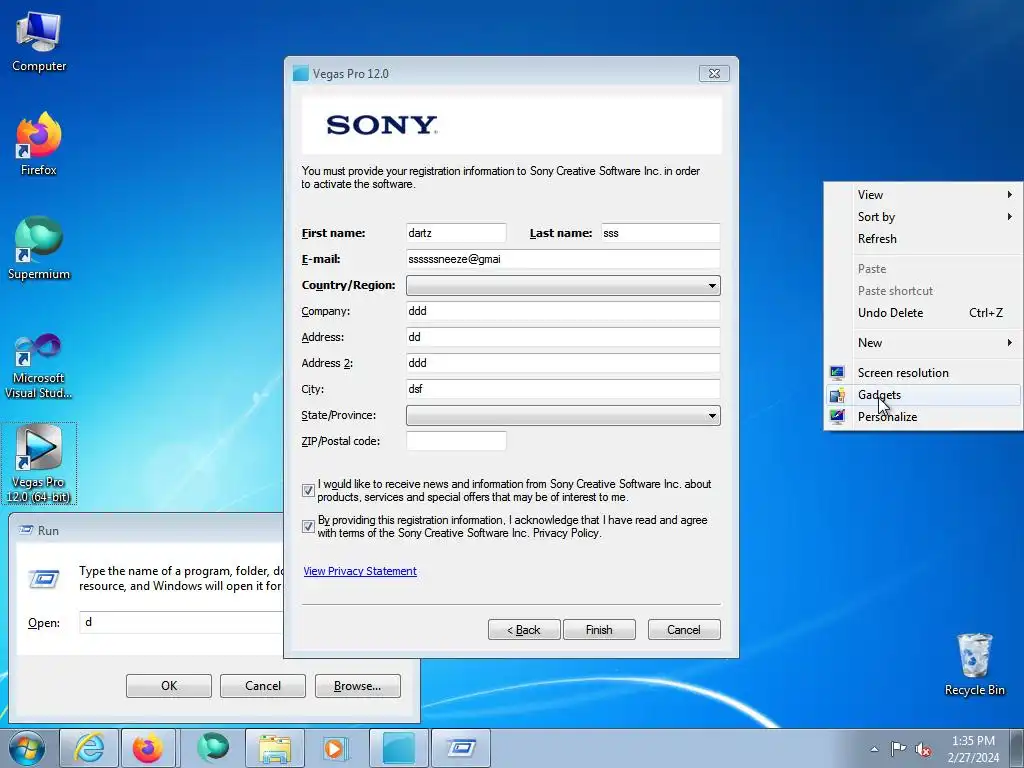Image resolution: width=1024 pixels, height=768 pixels.
Task: Click the Open field in Run dialog
Action: 182,622
